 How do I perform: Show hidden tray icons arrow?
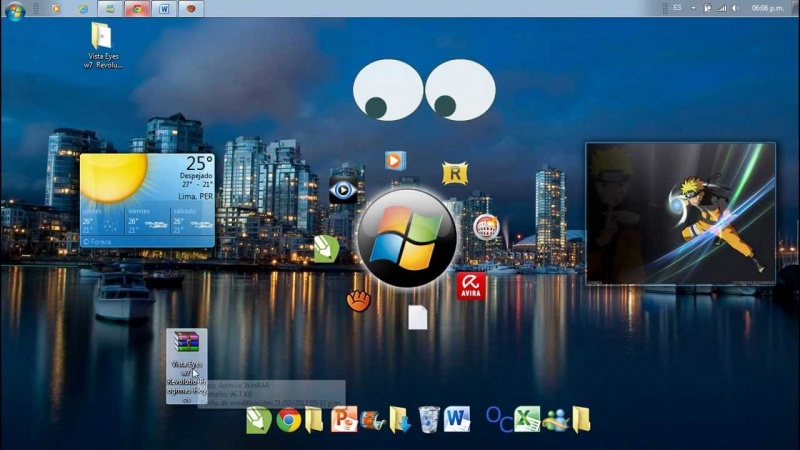point(693,8)
